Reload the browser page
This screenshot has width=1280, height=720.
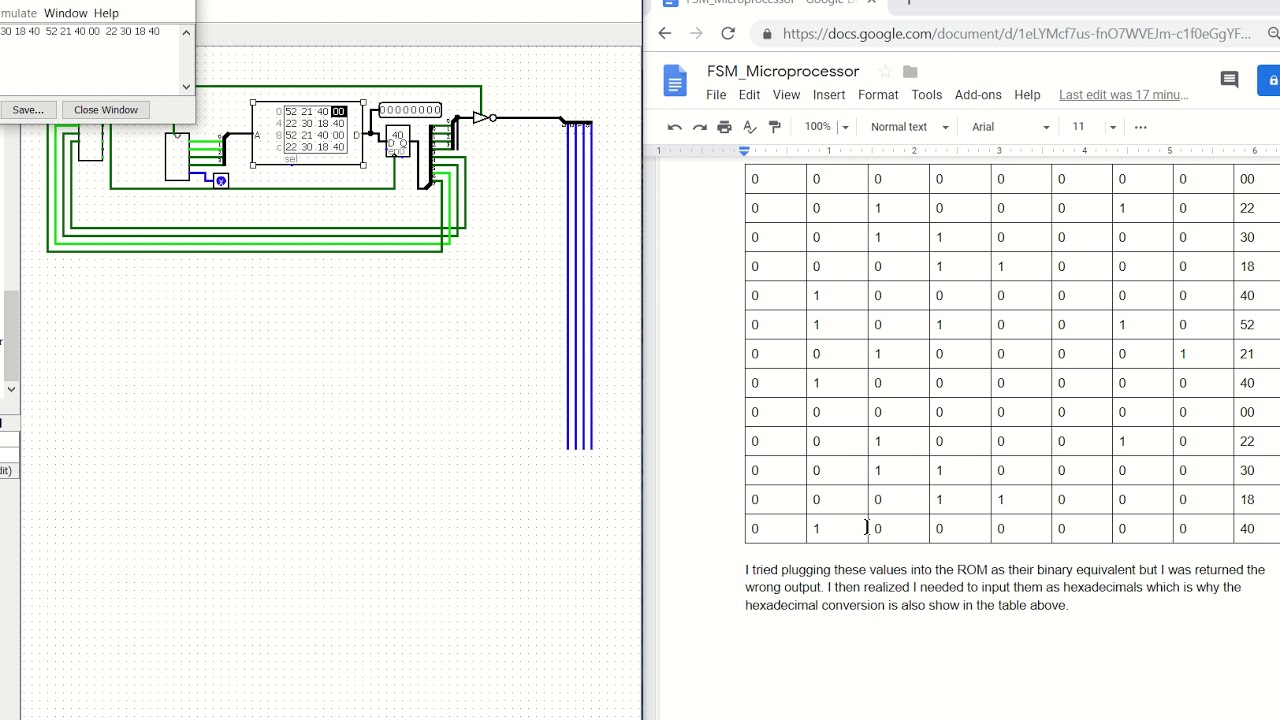coord(728,34)
